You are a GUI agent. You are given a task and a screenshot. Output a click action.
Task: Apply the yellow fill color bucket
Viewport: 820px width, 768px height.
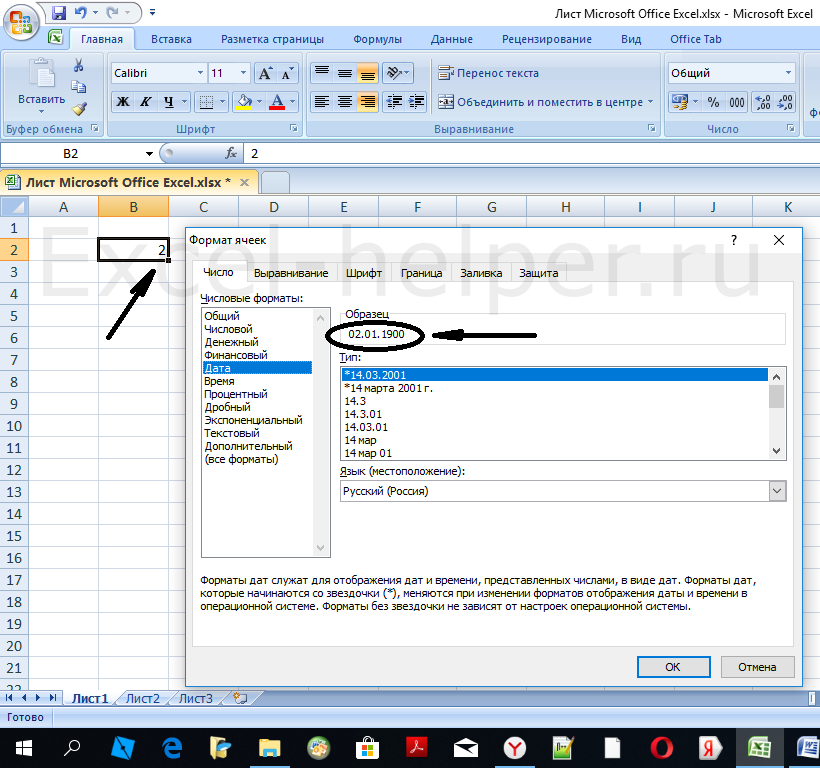click(x=244, y=102)
